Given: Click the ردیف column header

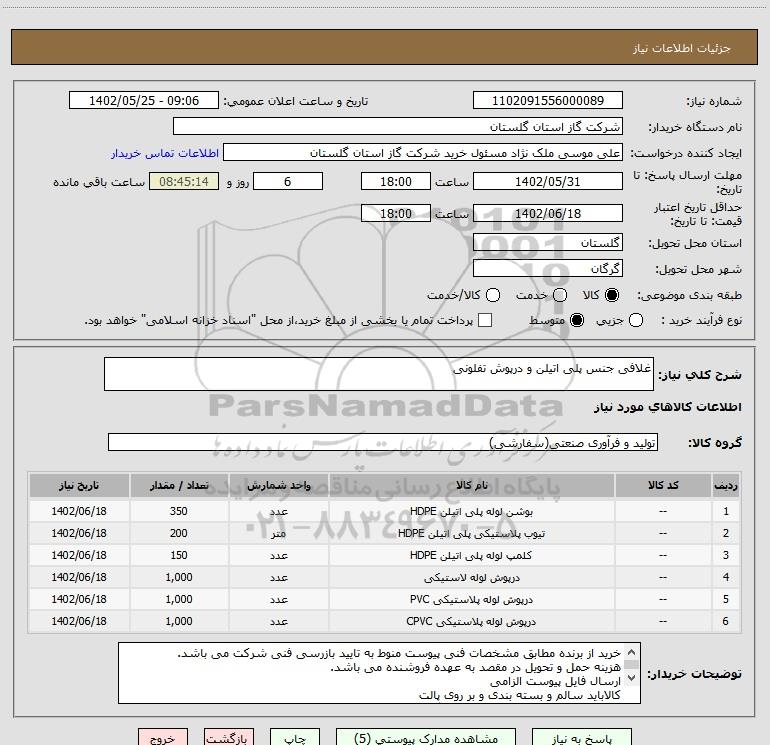Looking at the screenshot, I should (726, 485).
